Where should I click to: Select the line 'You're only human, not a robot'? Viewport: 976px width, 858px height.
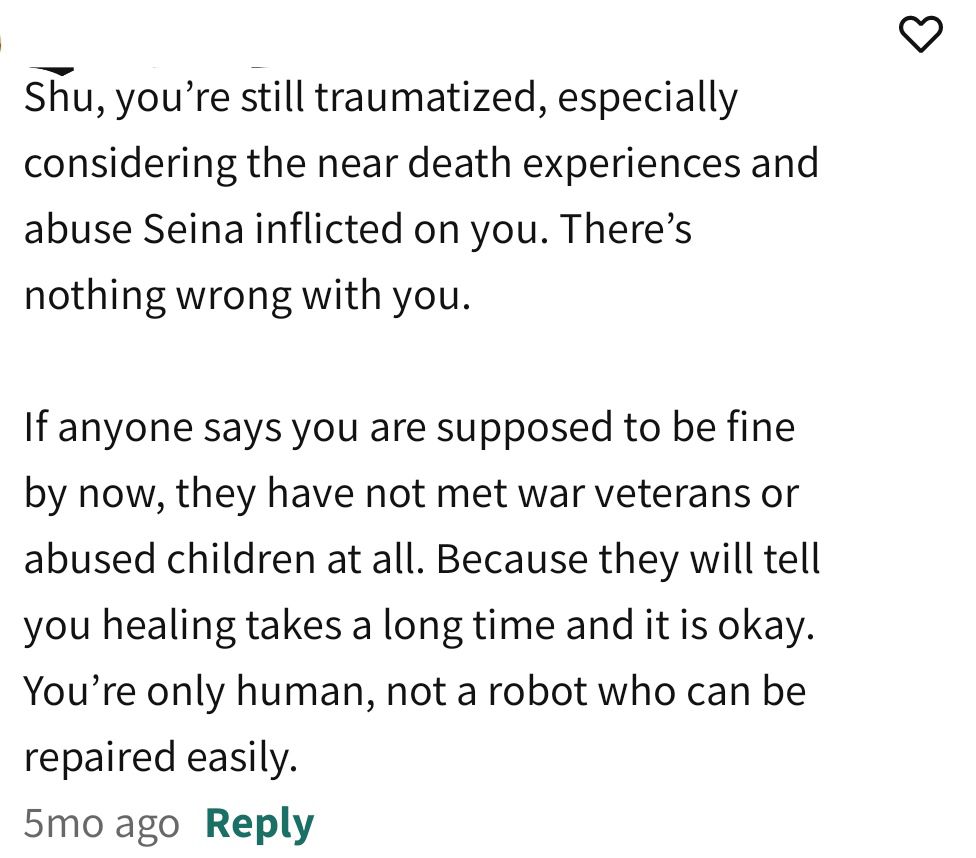pyautogui.click(x=415, y=691)
